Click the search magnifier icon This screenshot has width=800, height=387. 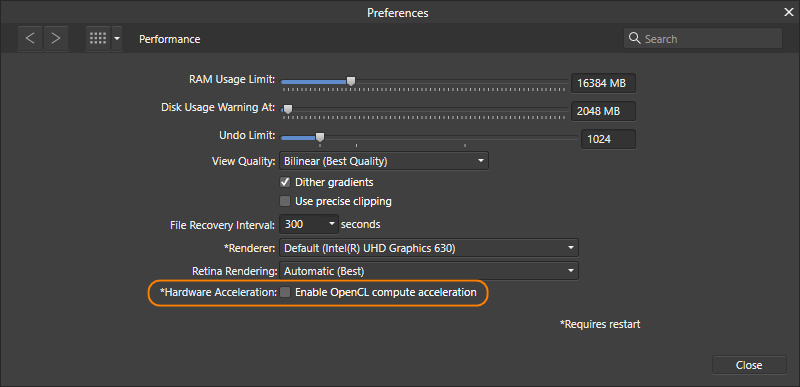tap(635, 39)
